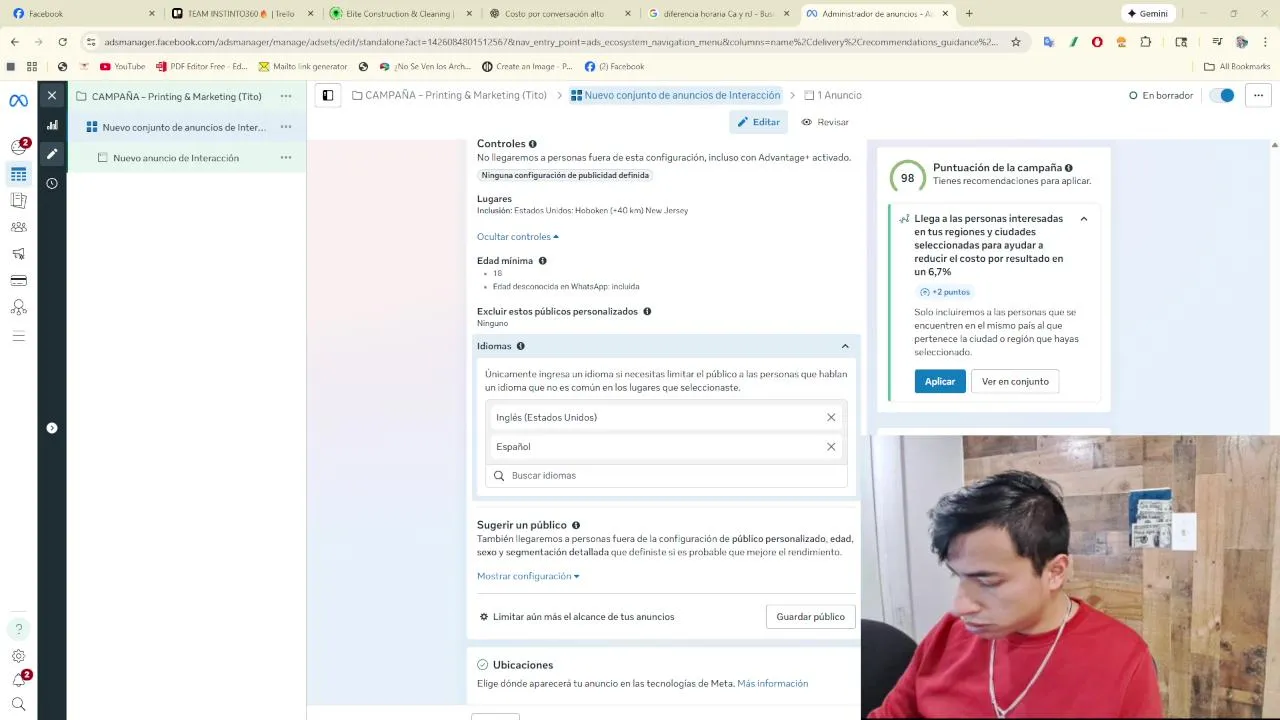The image size is (1280, 720).
Task: Toggle the side panel layout icon
Action: 327,95
